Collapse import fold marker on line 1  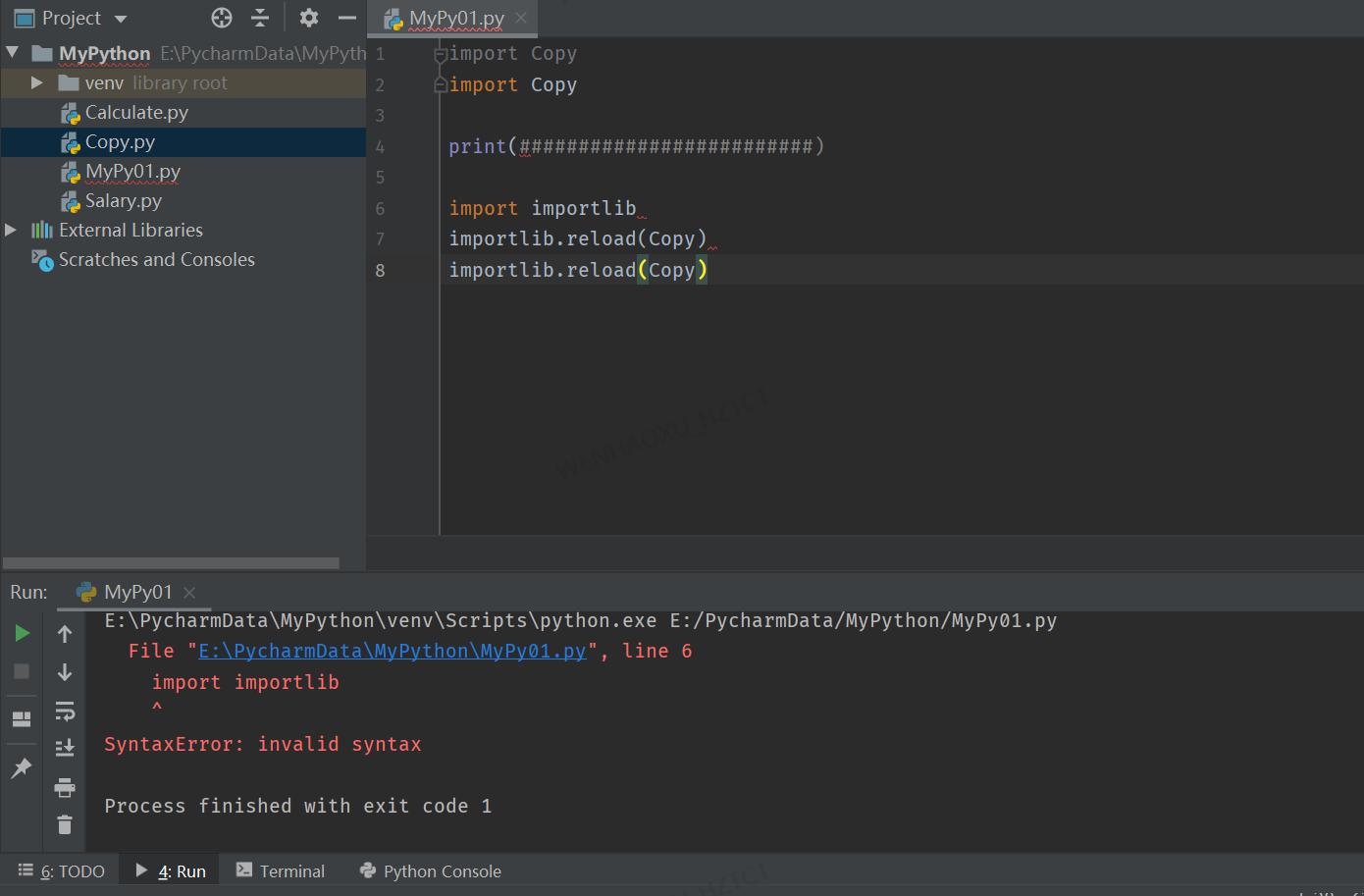click(441, 54)
